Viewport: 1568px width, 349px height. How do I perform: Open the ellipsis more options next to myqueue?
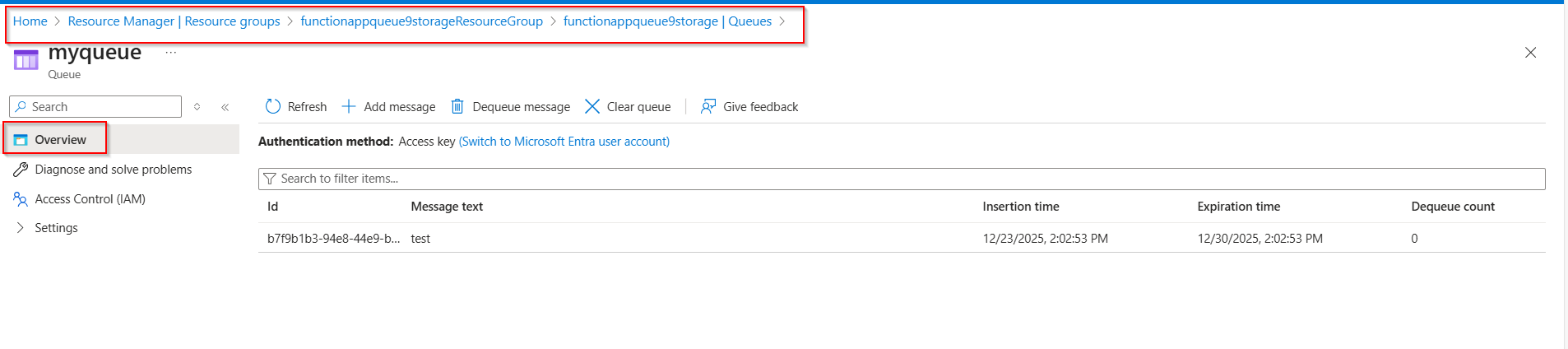(171, 53)
